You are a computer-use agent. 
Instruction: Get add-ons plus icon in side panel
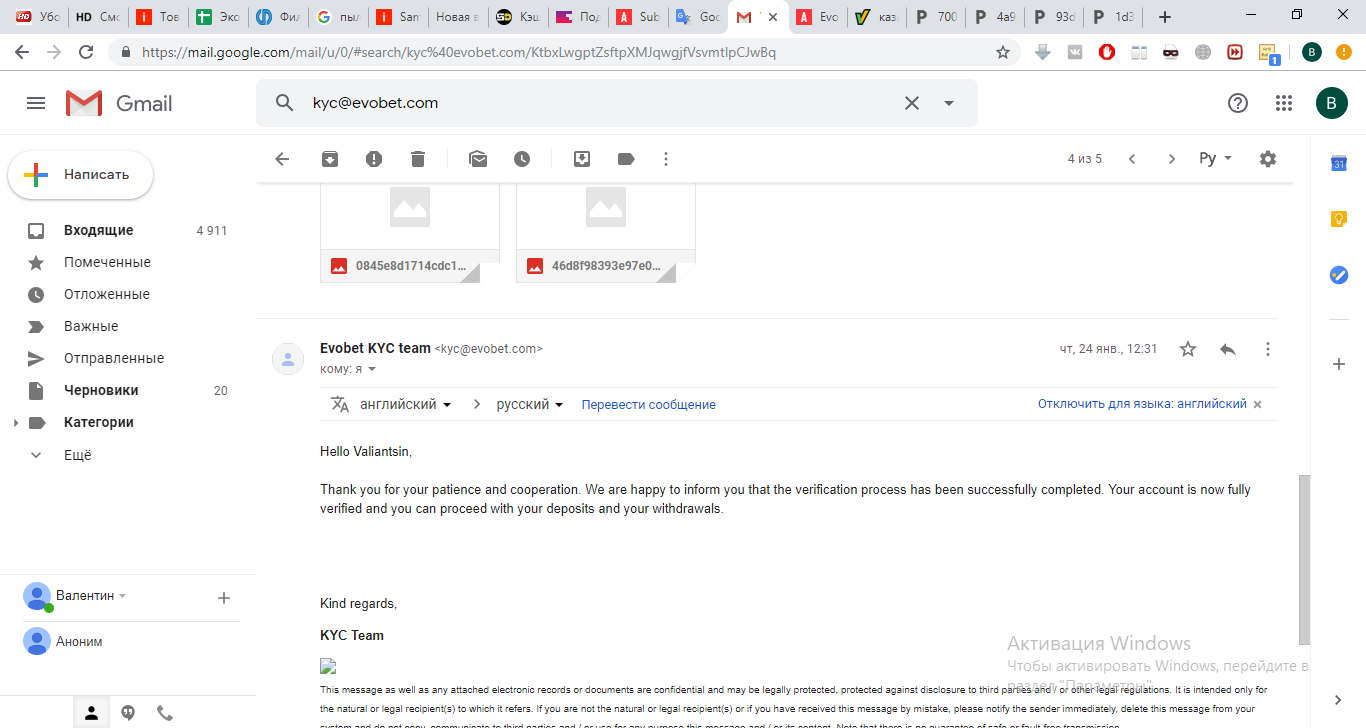click(1339, 365)
